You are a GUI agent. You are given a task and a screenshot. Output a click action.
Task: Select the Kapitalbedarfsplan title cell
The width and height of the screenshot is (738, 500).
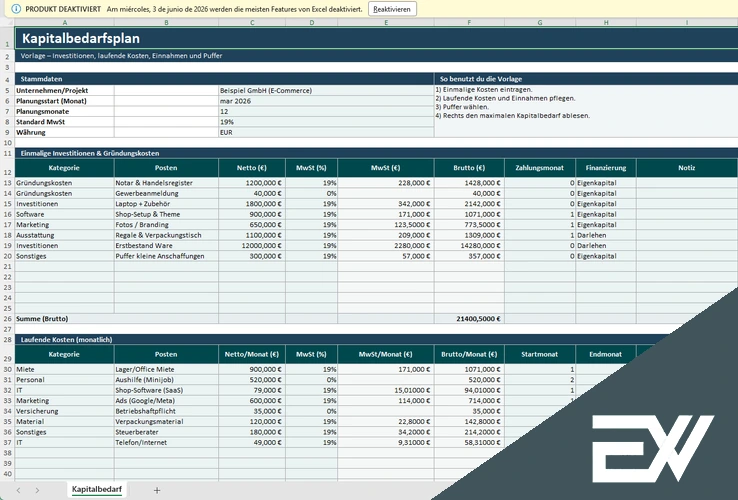pyautogui.click(x=377, y=38)
